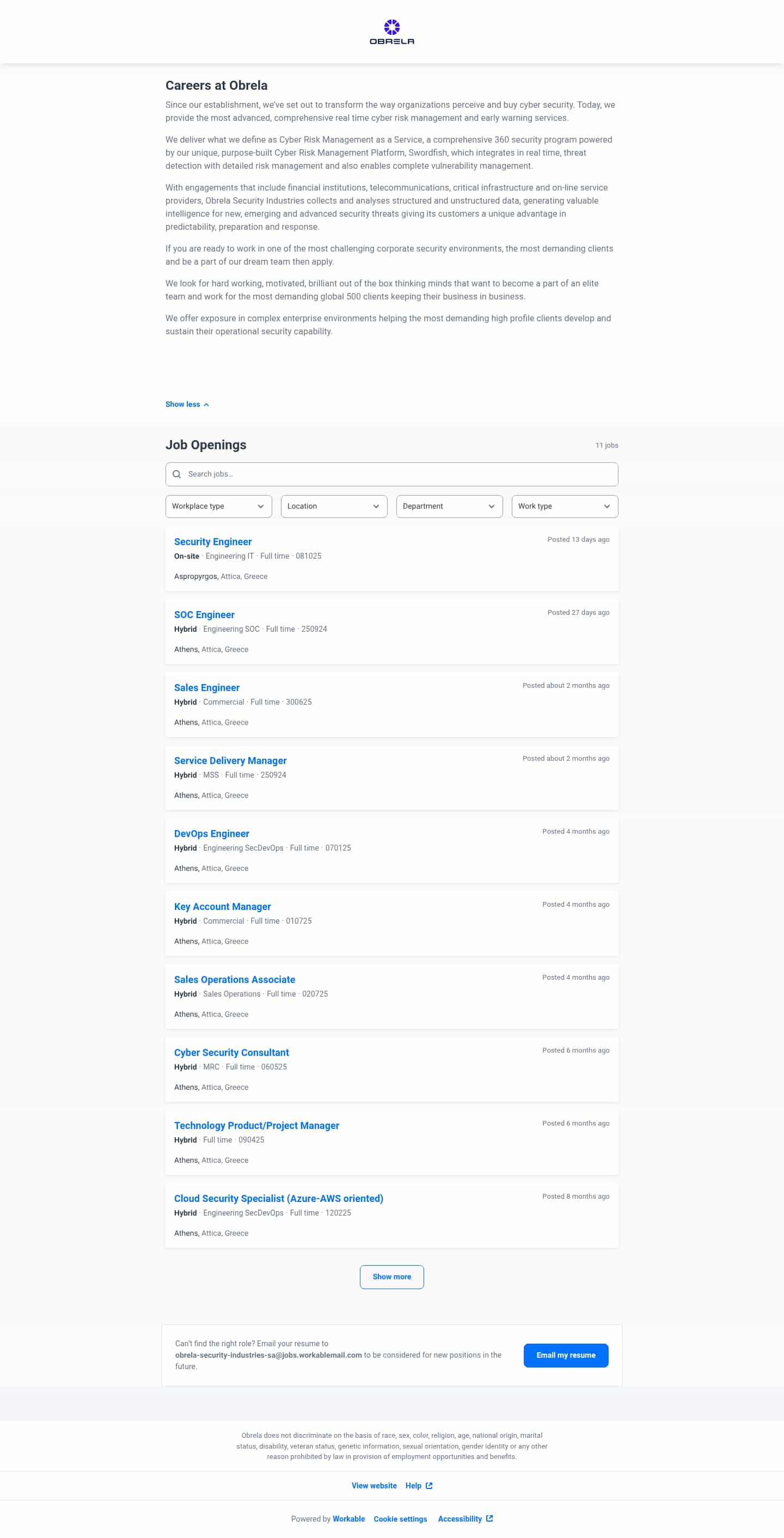Screen dimensions: 784x1538
Task: Open Cloud Security Specialist (Azure-AWS oriented) job
Action: coord(279,1198)
